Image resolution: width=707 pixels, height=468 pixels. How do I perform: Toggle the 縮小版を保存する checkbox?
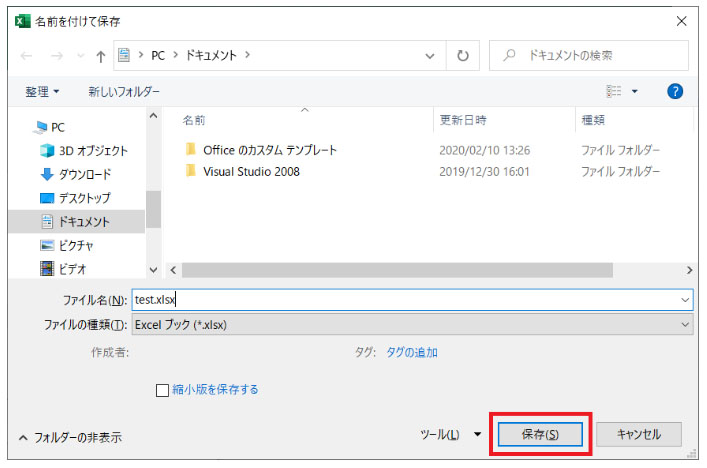[162, 390]
